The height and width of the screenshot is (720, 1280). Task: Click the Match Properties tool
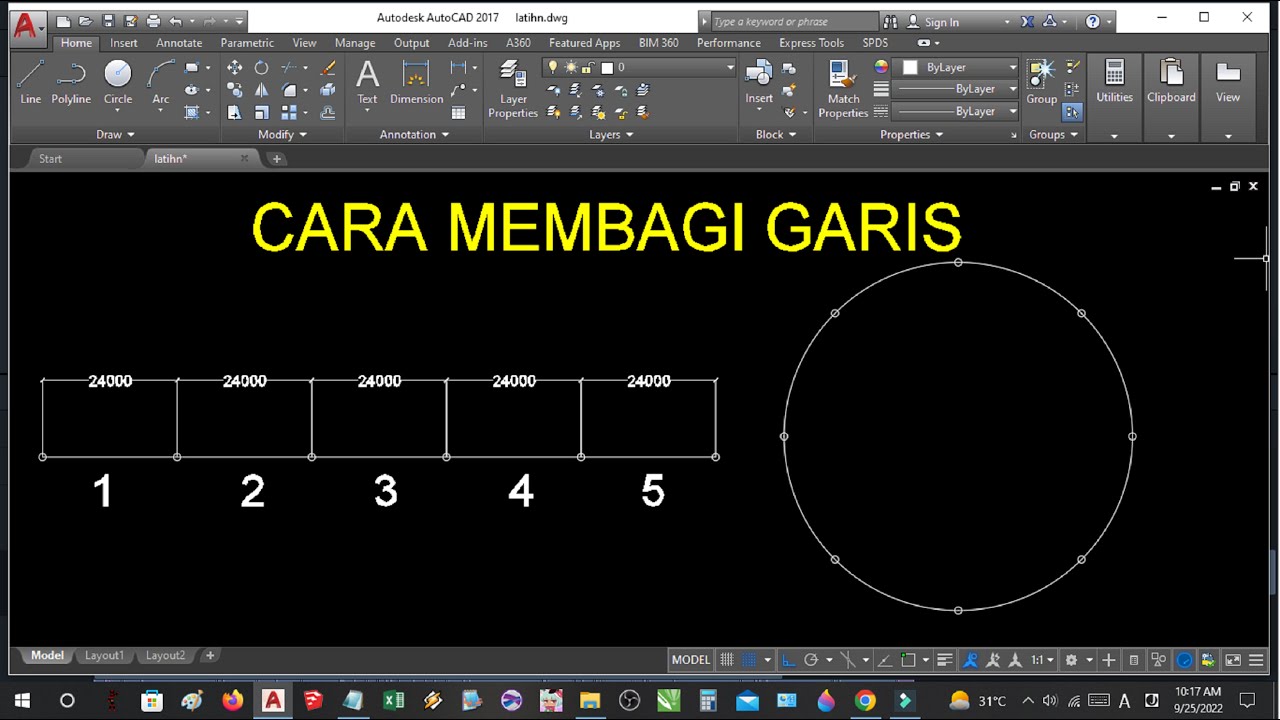tap(843, 89)
